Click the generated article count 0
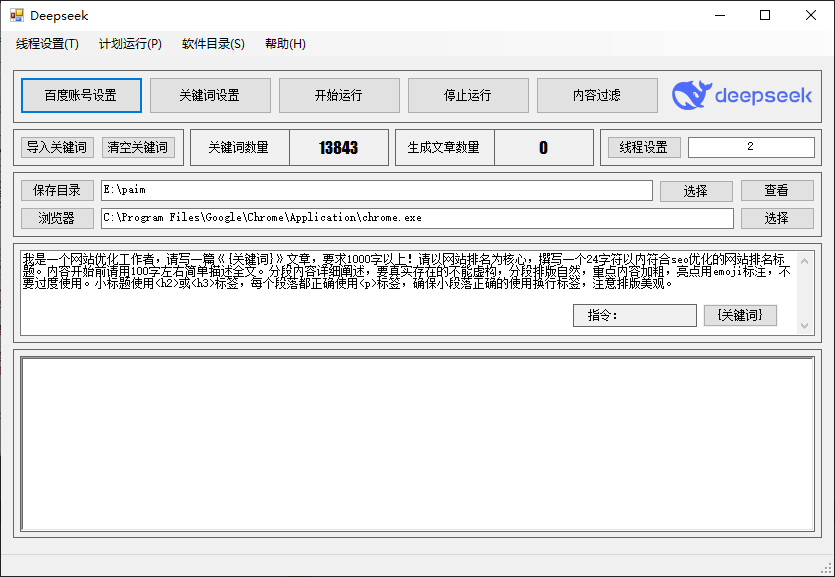The image size is (835, 577). point(544,147)
